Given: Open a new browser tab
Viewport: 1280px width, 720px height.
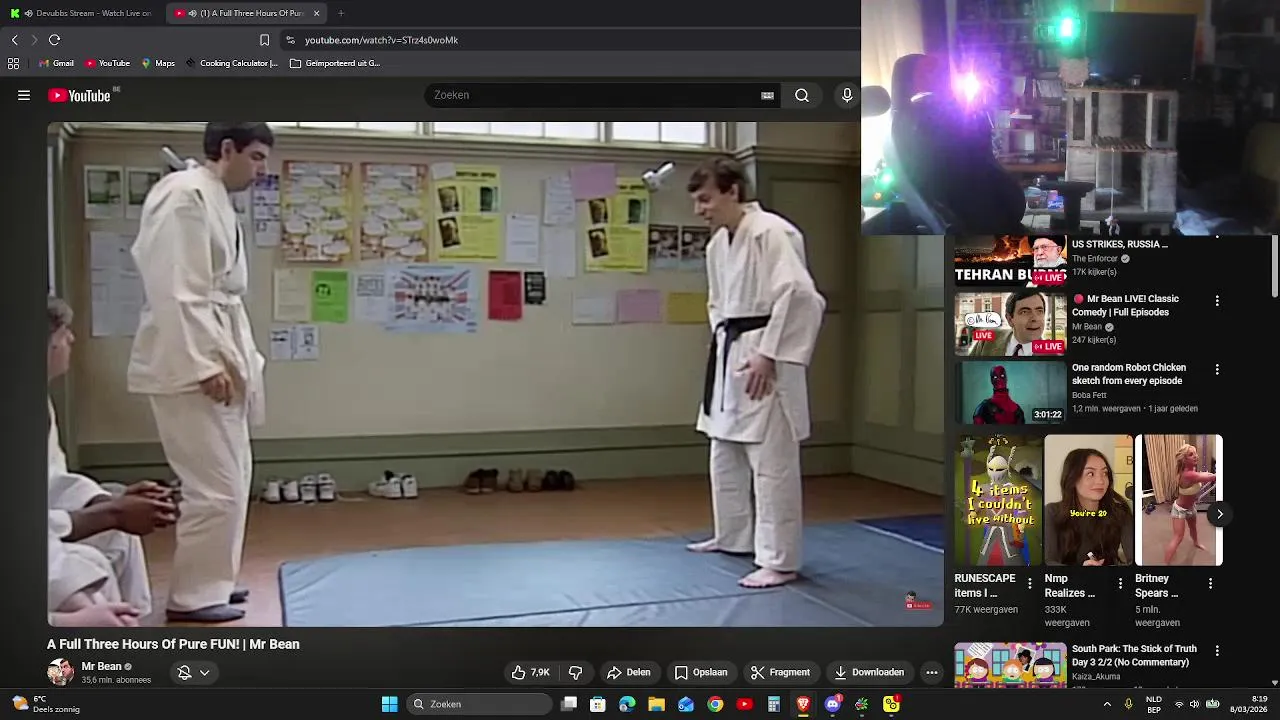Looking at the screenshot, I should point(341,13).
